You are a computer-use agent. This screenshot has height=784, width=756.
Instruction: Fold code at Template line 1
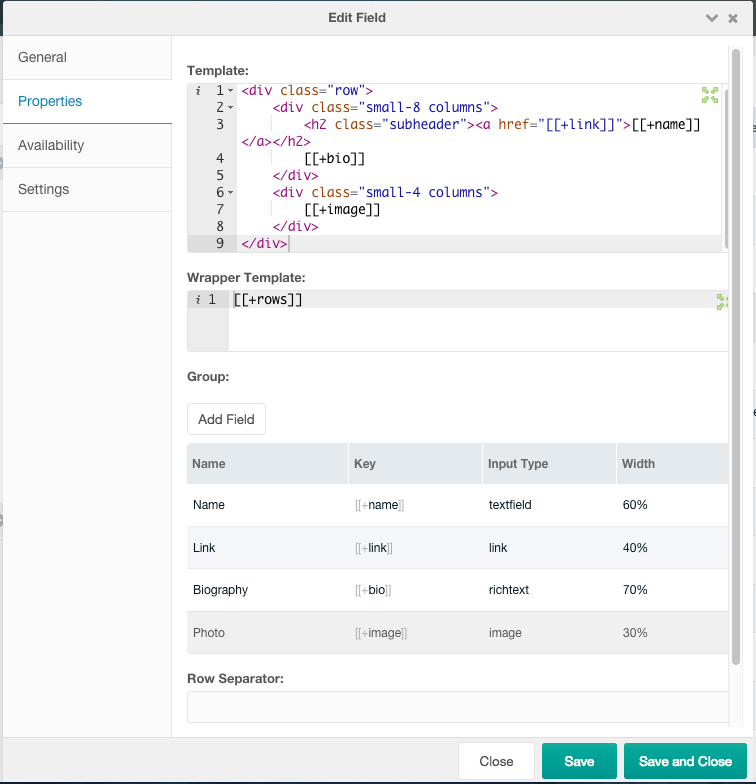(230, 91)
